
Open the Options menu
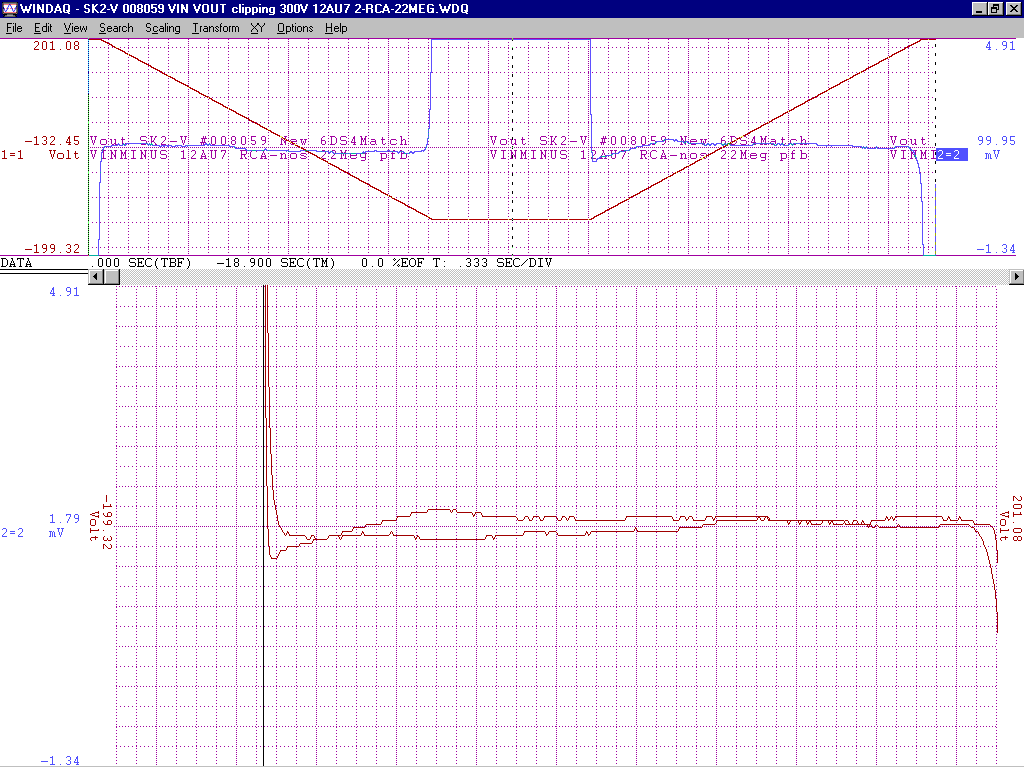pos(295,28)
